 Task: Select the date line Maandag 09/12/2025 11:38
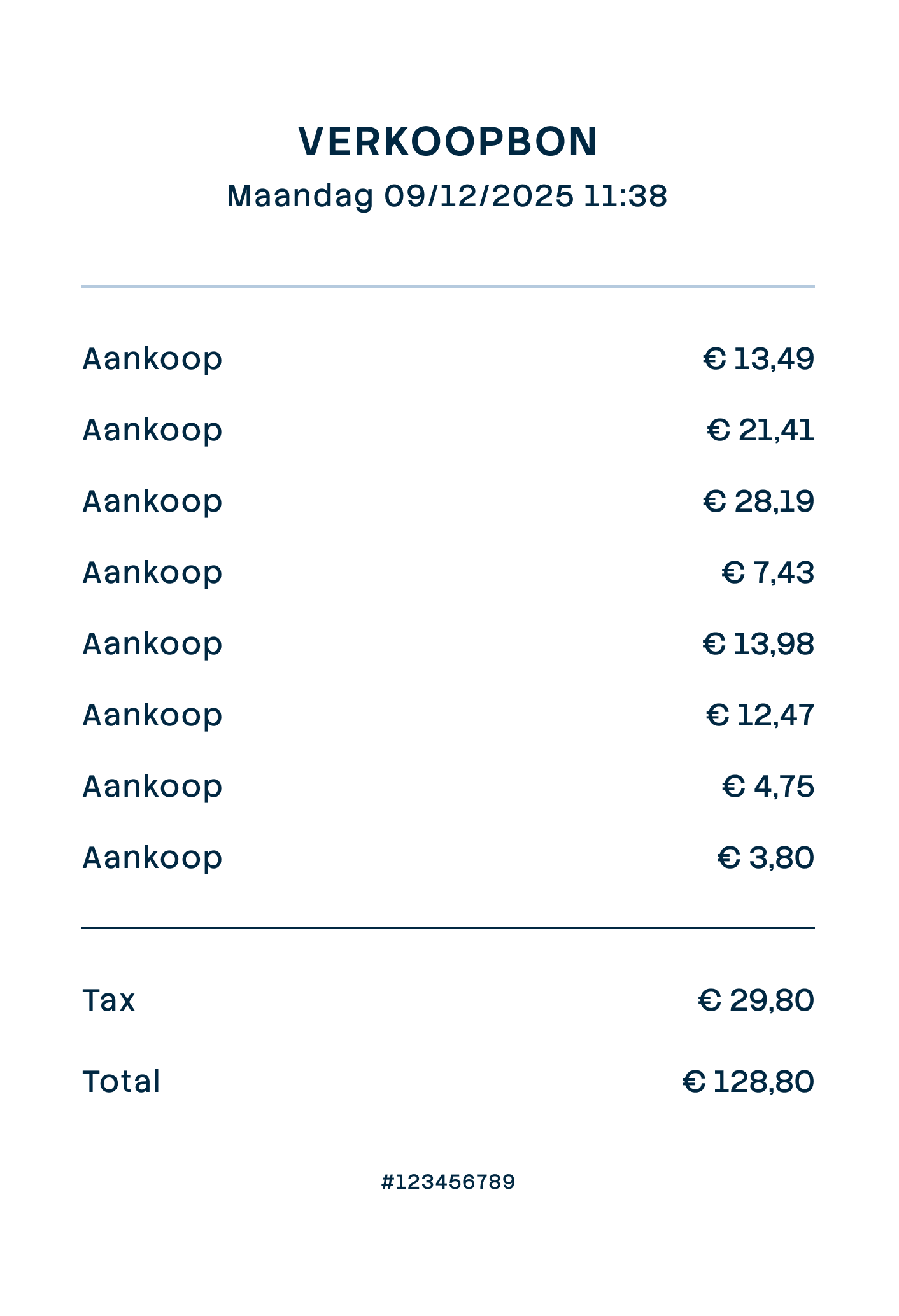[x=447, y=195]
